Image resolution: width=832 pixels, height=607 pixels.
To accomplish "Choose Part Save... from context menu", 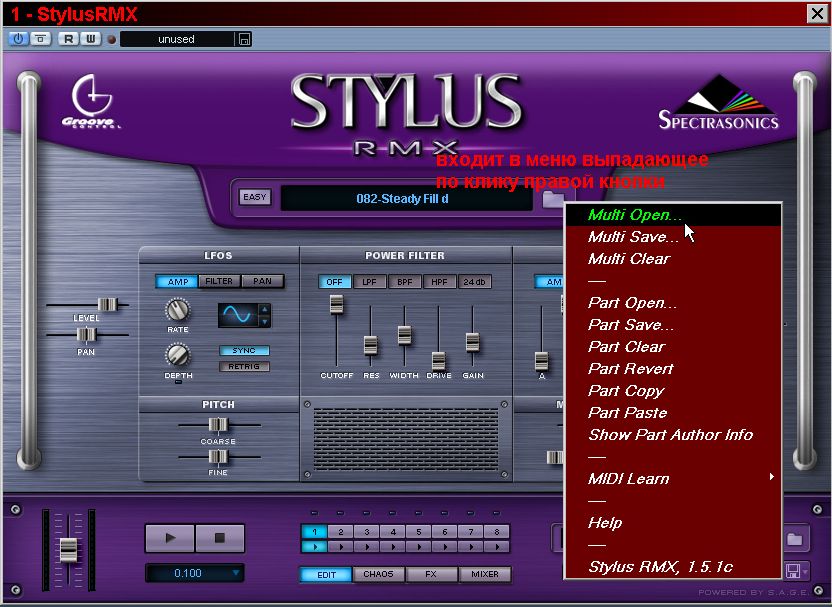I will [673, 325].
